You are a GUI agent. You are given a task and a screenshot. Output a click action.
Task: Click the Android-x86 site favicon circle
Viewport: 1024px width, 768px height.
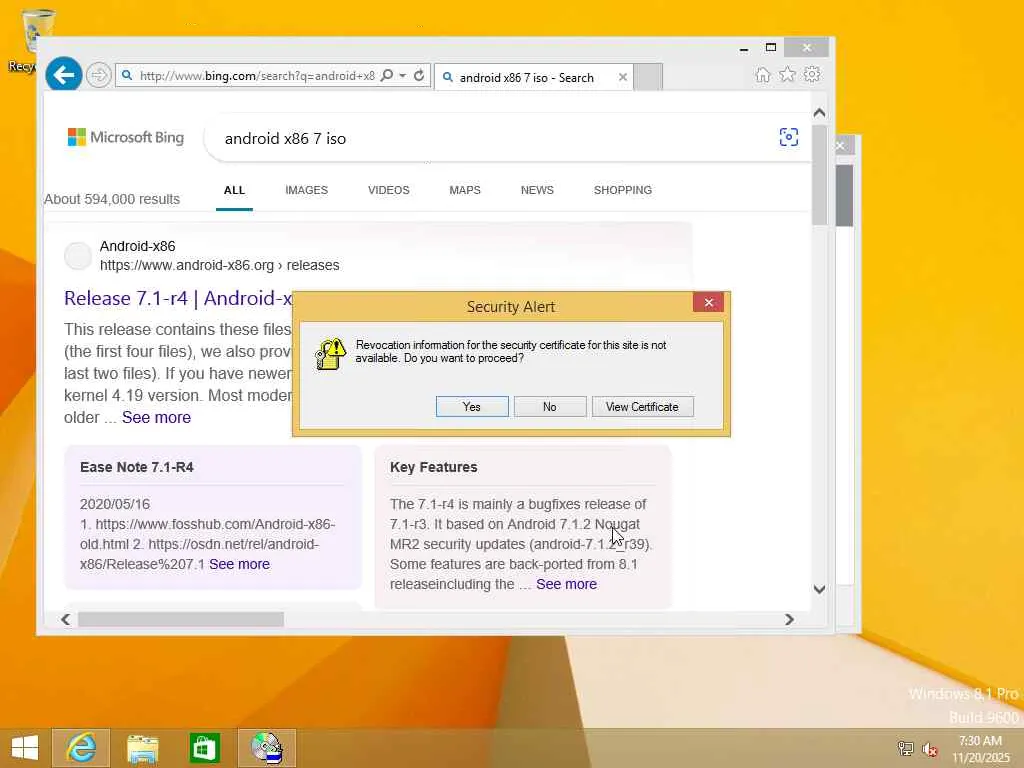tap(78, 256)
